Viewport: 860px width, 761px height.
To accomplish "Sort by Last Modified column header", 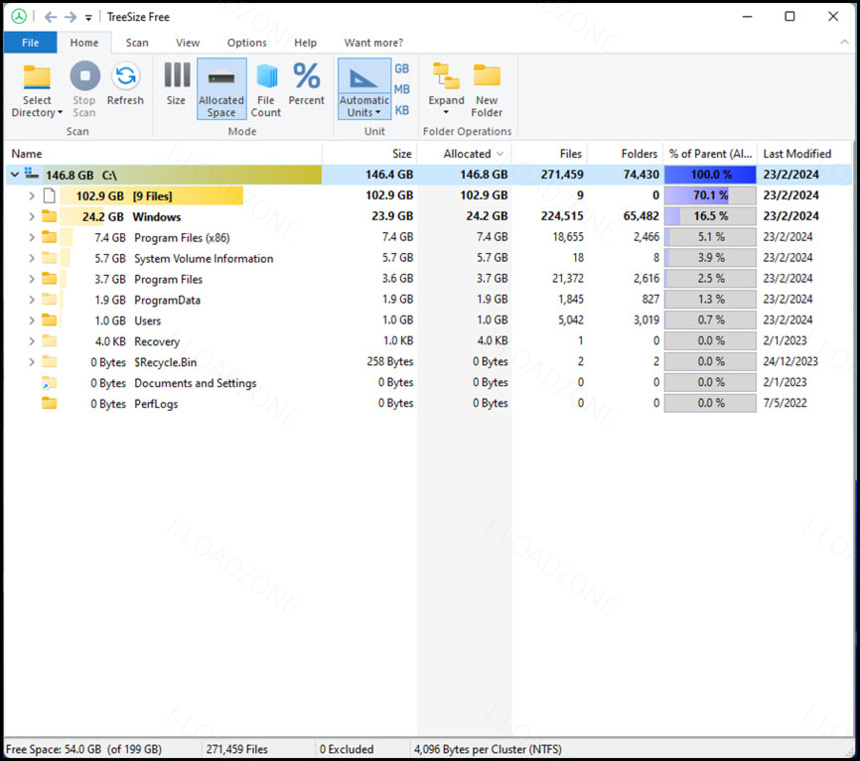I will [x=805, y=154].
